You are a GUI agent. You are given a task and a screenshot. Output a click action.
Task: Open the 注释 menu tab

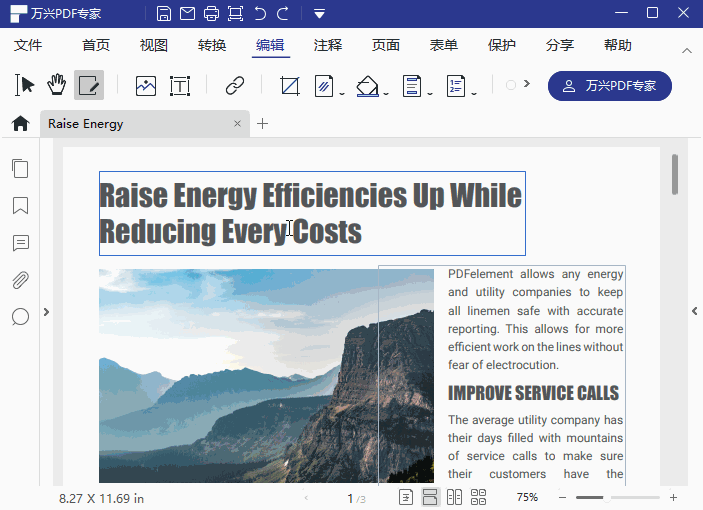coord(328,45)
